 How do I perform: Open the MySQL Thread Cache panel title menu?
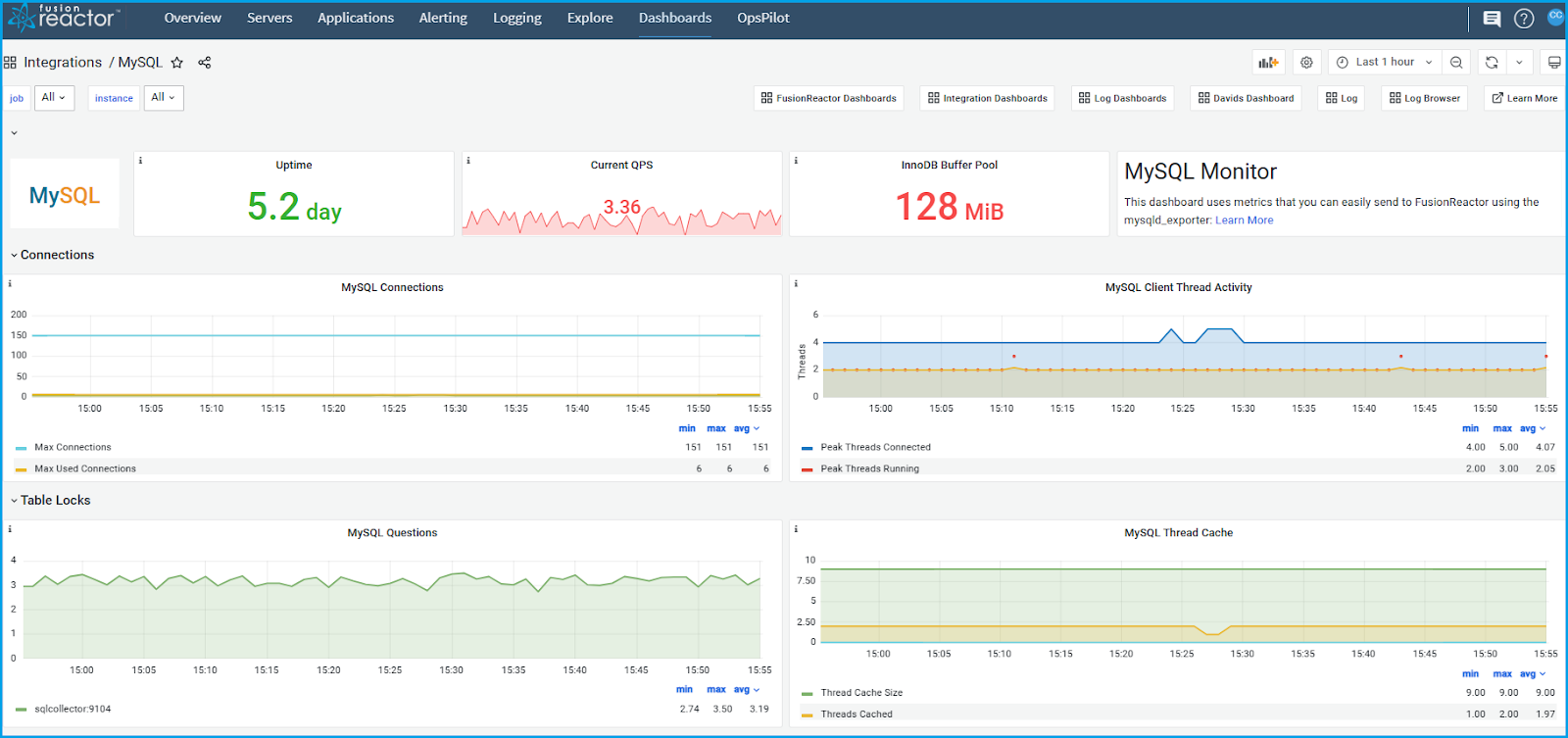1178,532
